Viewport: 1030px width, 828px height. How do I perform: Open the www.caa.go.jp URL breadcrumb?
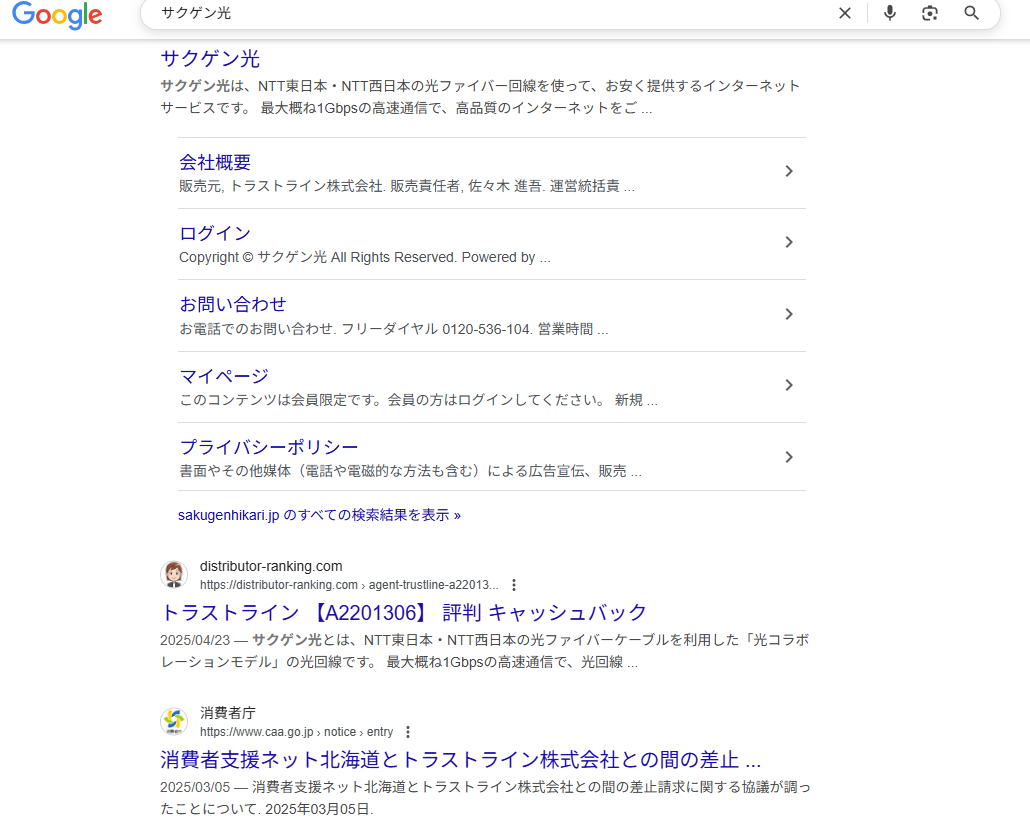296,732
